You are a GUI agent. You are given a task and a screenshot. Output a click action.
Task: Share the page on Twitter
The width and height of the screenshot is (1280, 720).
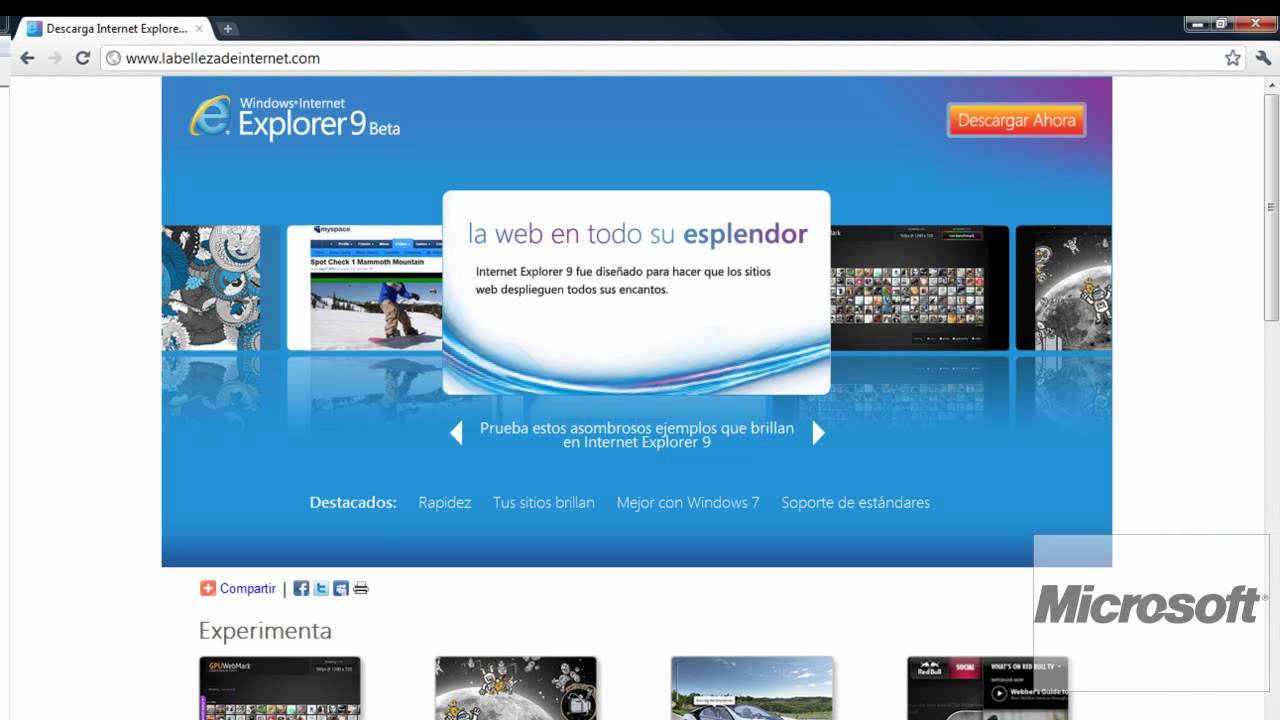tap(321, 588)
